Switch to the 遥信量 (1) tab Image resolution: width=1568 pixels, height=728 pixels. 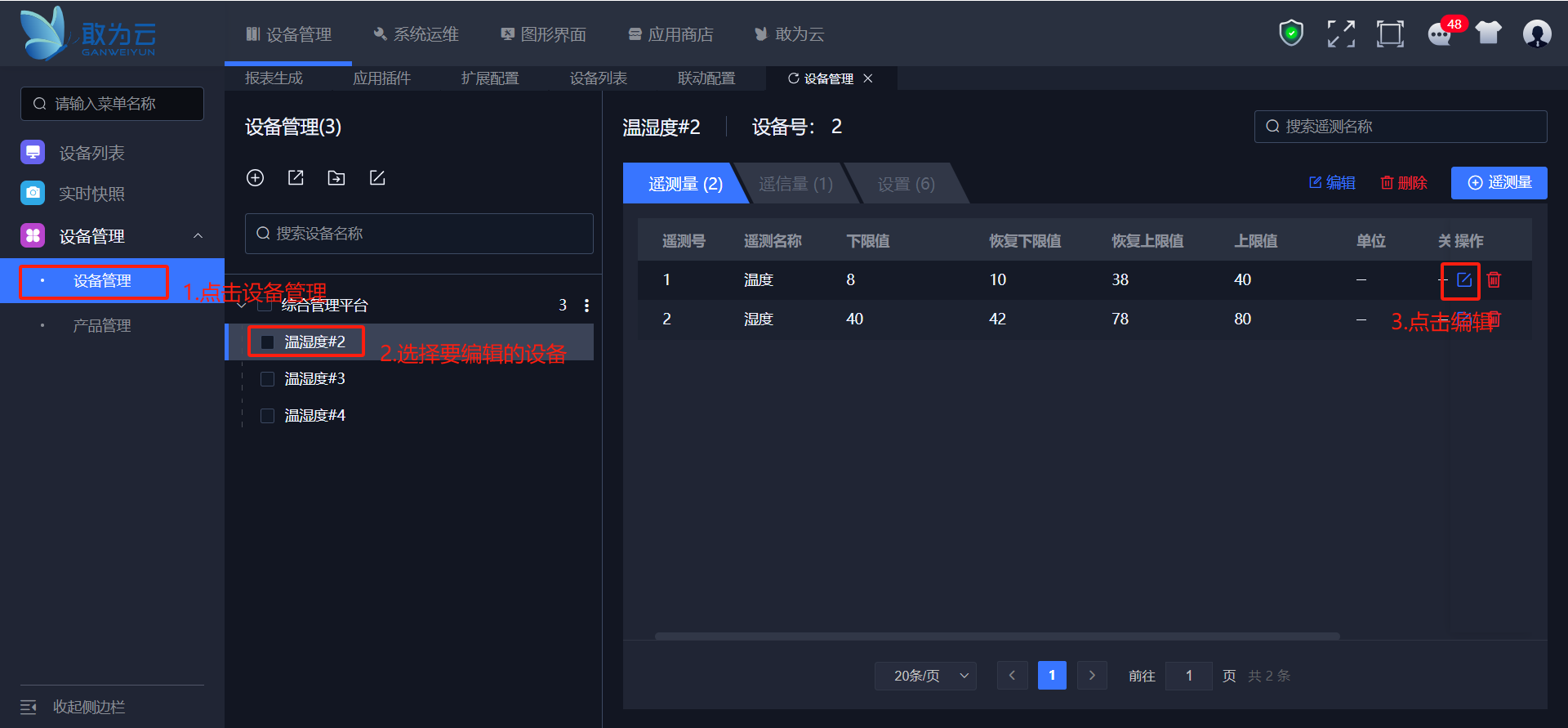(795, 184)
